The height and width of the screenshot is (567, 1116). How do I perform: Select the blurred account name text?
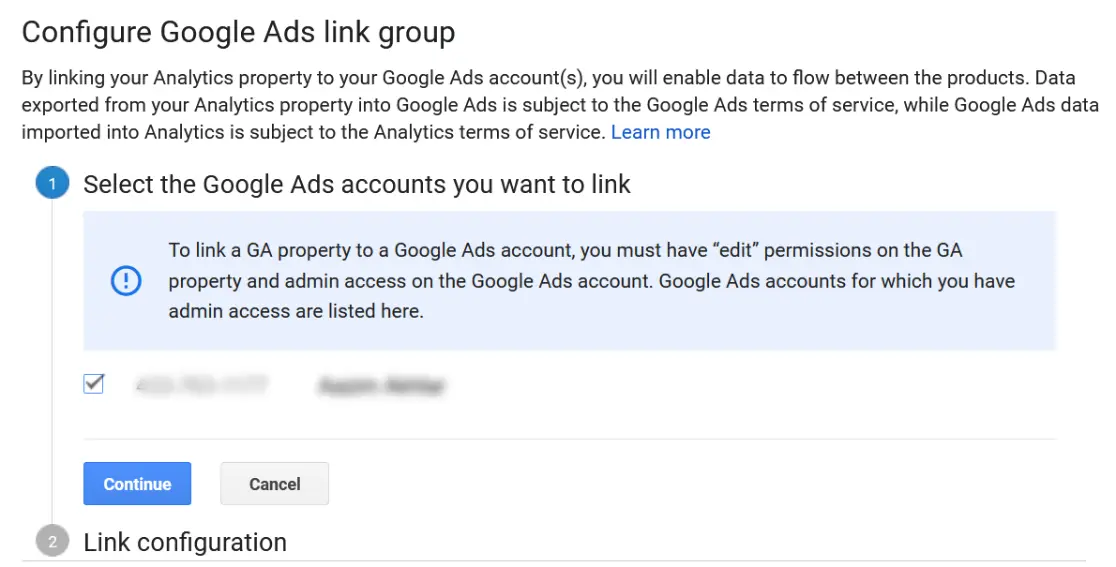coord(380,385)
